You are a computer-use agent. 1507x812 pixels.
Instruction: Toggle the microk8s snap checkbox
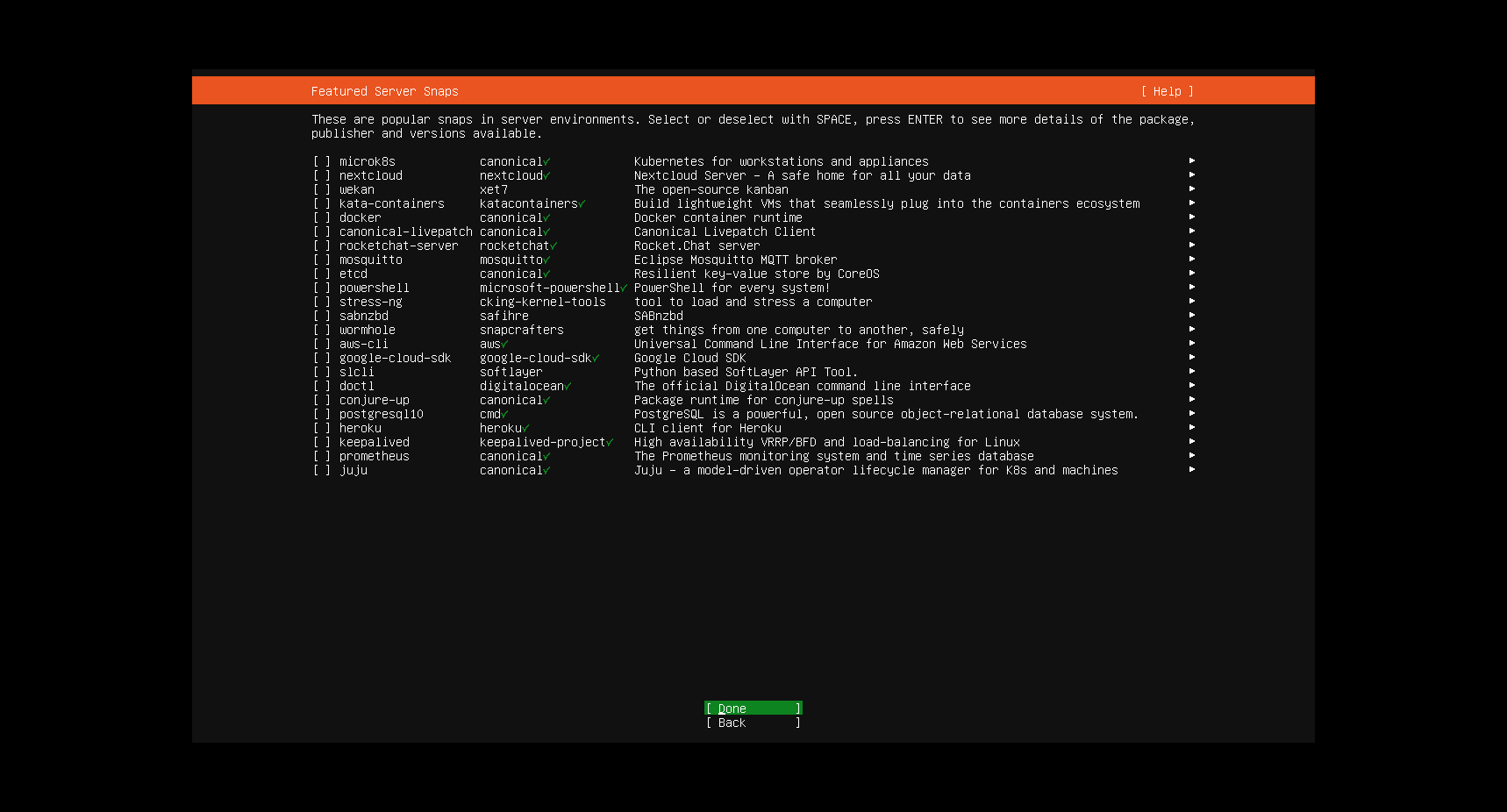[322, 161]
